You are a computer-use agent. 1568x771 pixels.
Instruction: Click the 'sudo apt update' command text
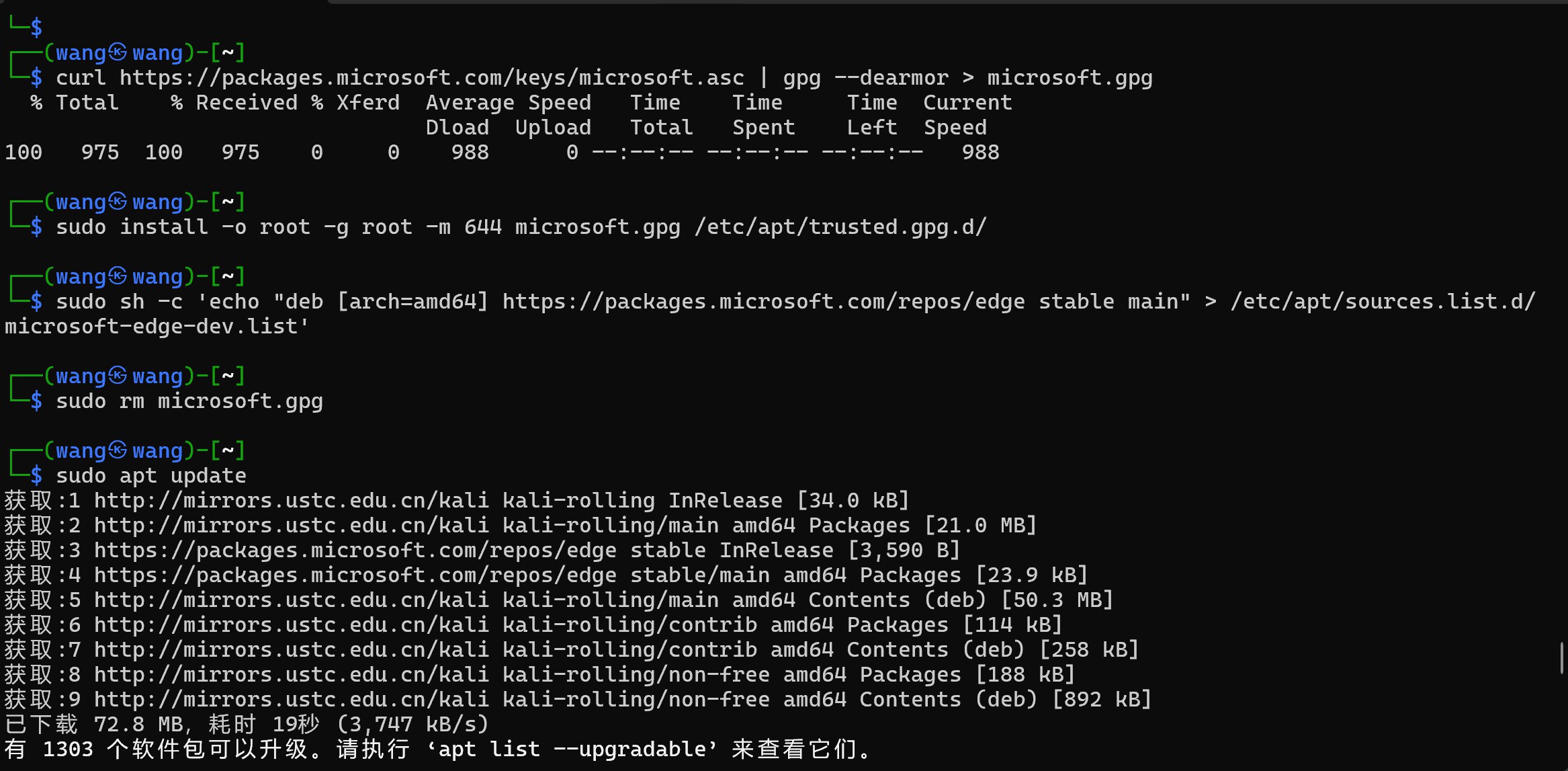(x=150, y=476)
